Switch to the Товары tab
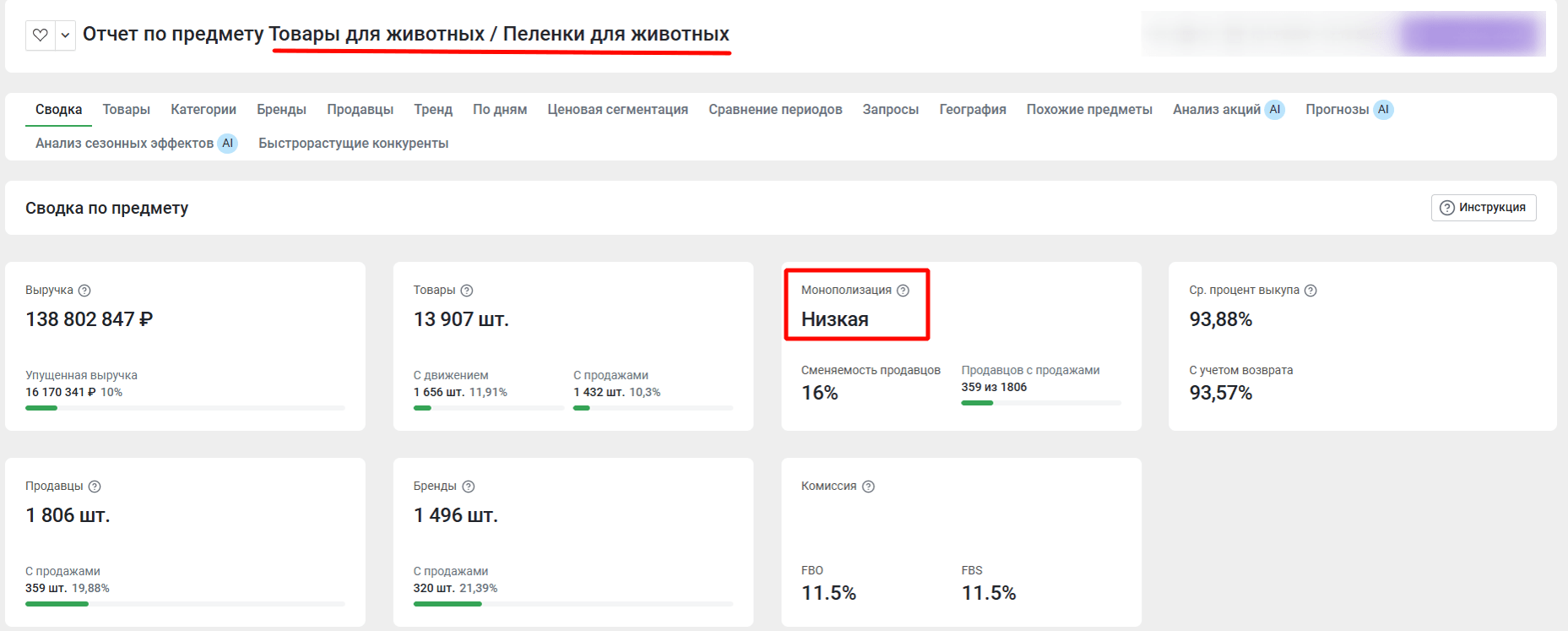 126,110
